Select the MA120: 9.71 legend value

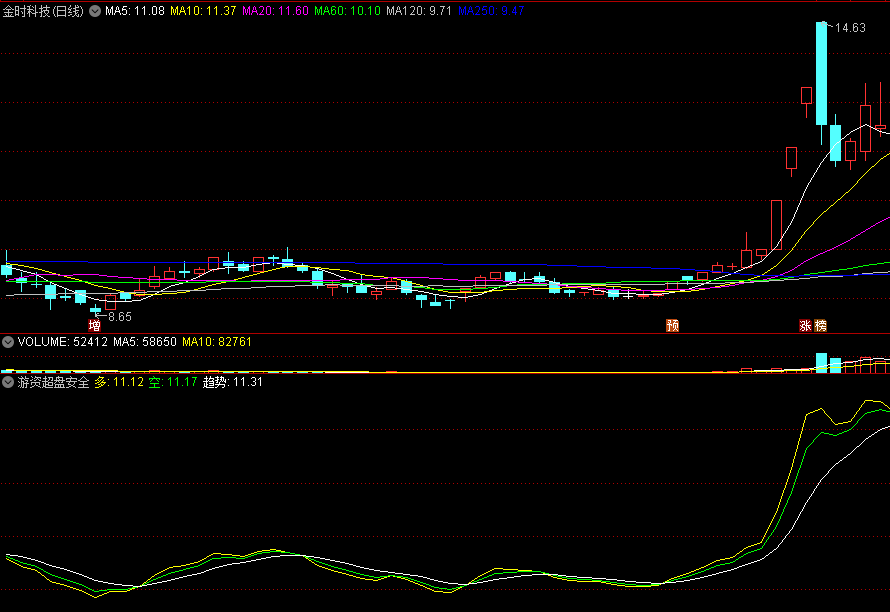pos(419,11)
